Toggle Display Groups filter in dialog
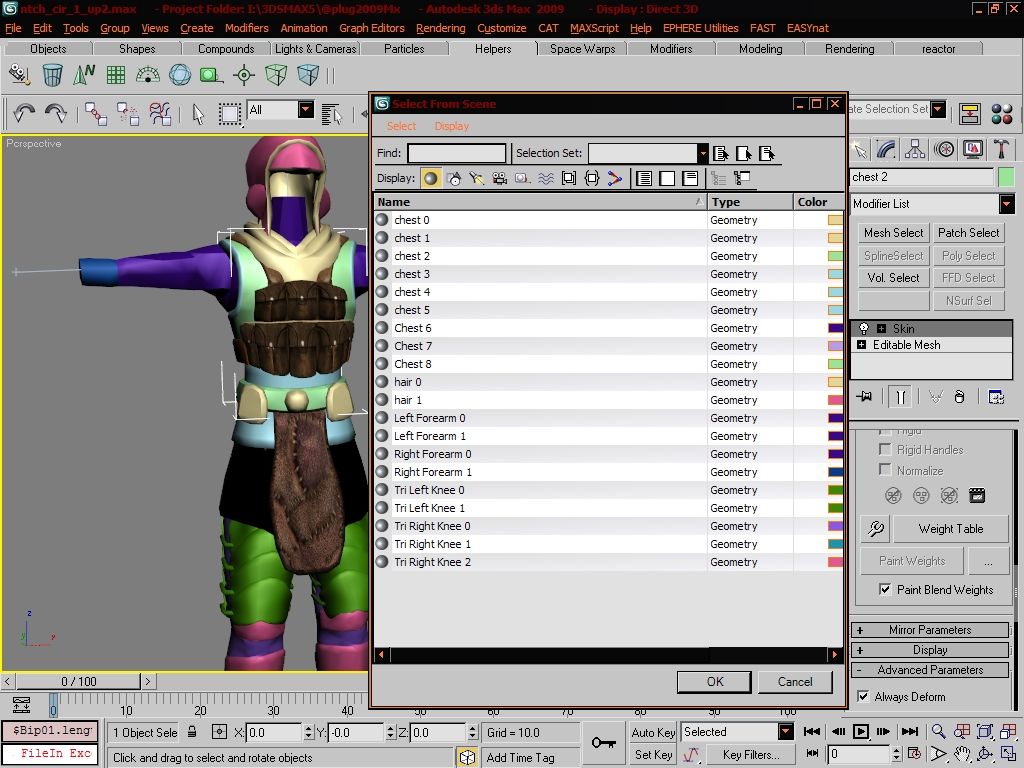1024x768 pixels. [569, 178]
